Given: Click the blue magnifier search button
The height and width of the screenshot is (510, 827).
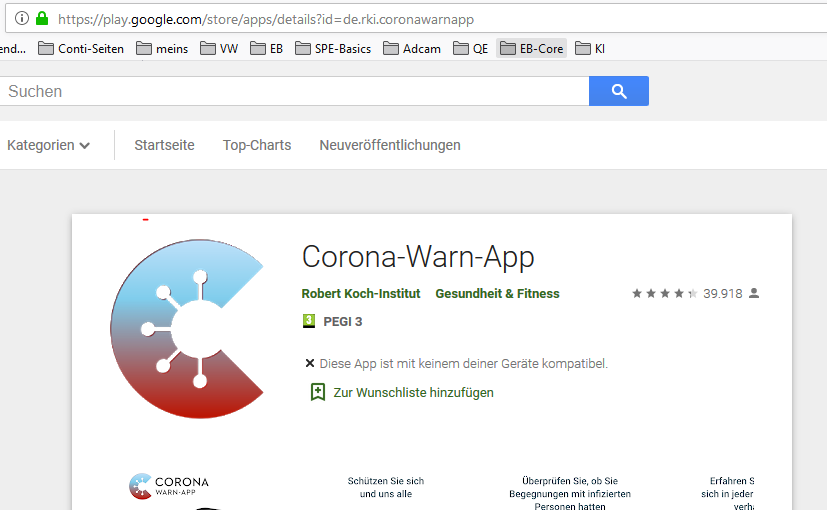Looking at the screenshot, I should pos(619,91).
